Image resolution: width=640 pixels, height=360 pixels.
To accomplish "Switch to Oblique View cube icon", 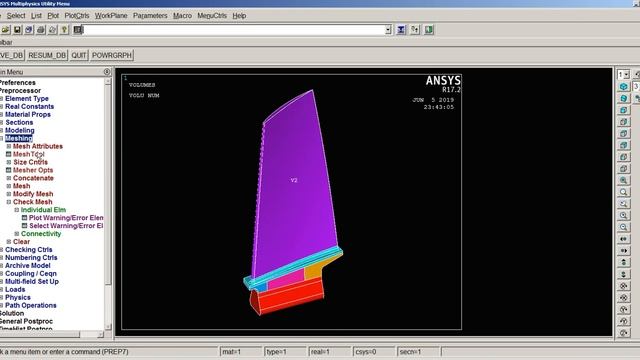I will pos(623,99).
